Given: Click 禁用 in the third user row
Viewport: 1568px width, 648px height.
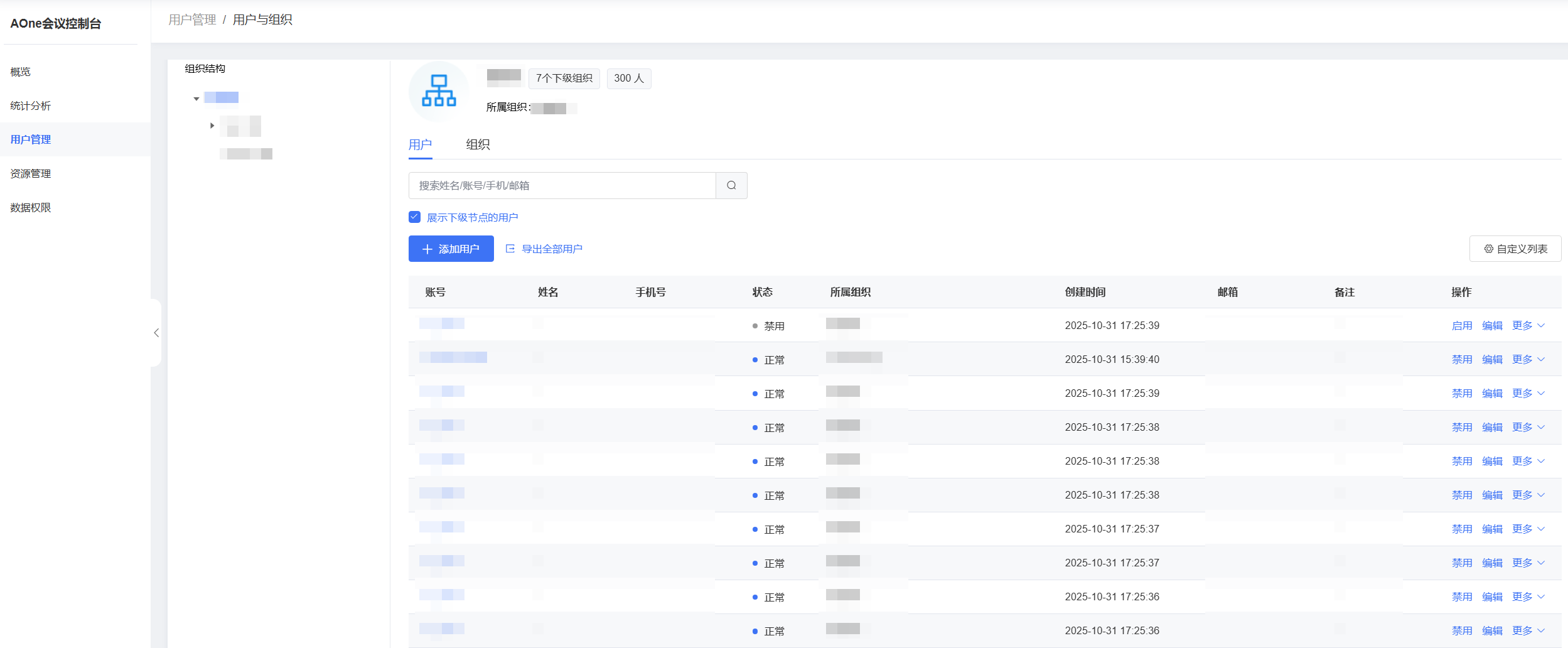Looking at the screenshot, I should pos(1462,393).
